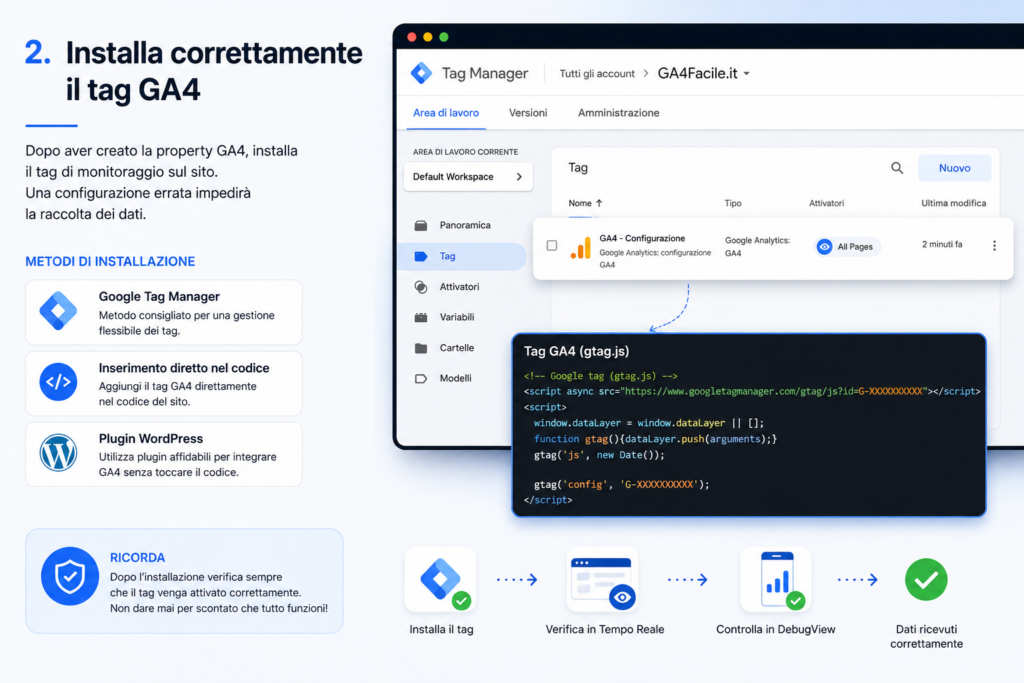Click the Panoramica sidebar icon
The height and width of the screenshot is (683, 1024).
pos(421,225)
